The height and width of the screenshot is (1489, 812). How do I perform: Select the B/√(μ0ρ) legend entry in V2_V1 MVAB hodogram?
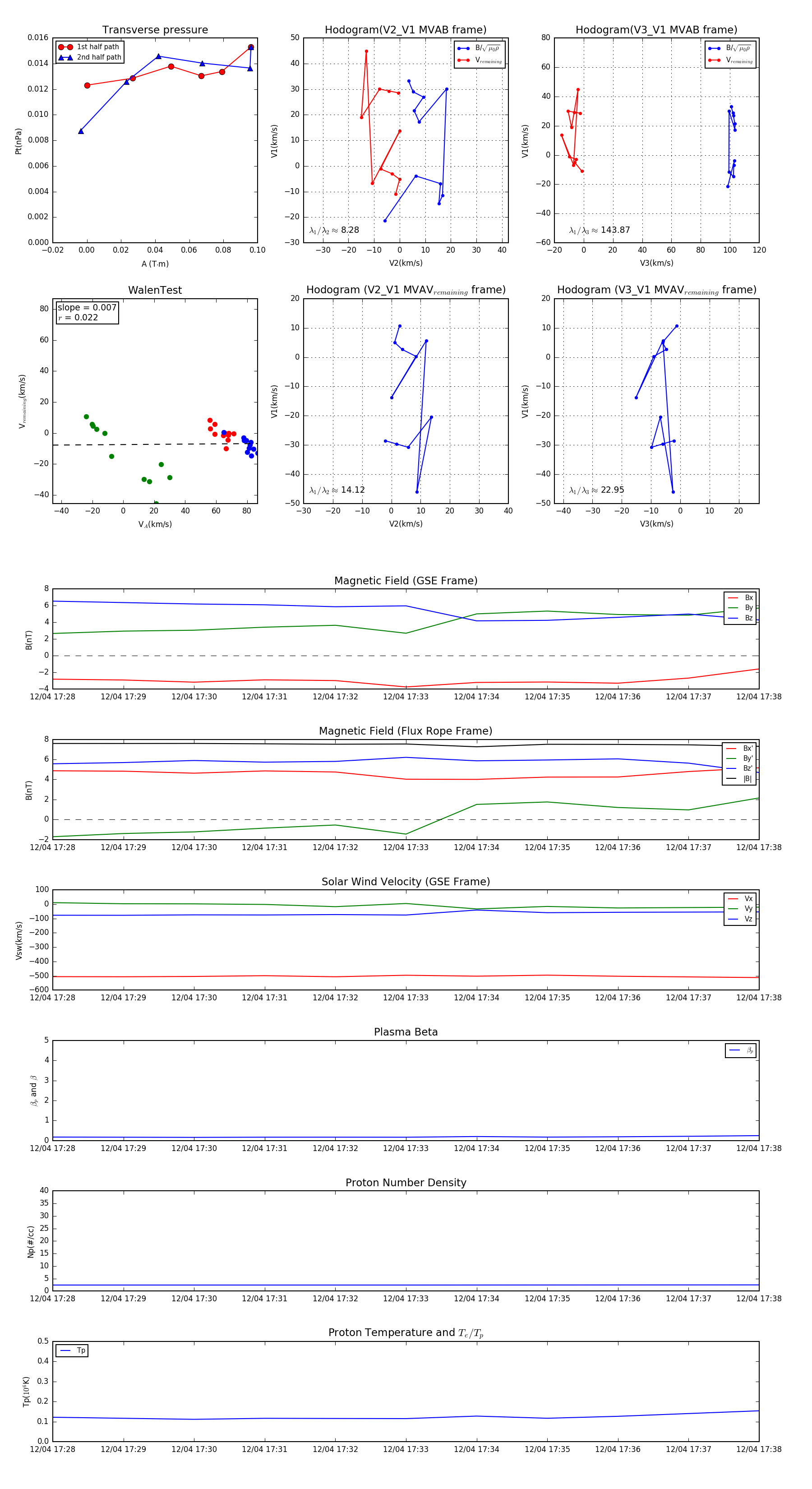[479, 49]
